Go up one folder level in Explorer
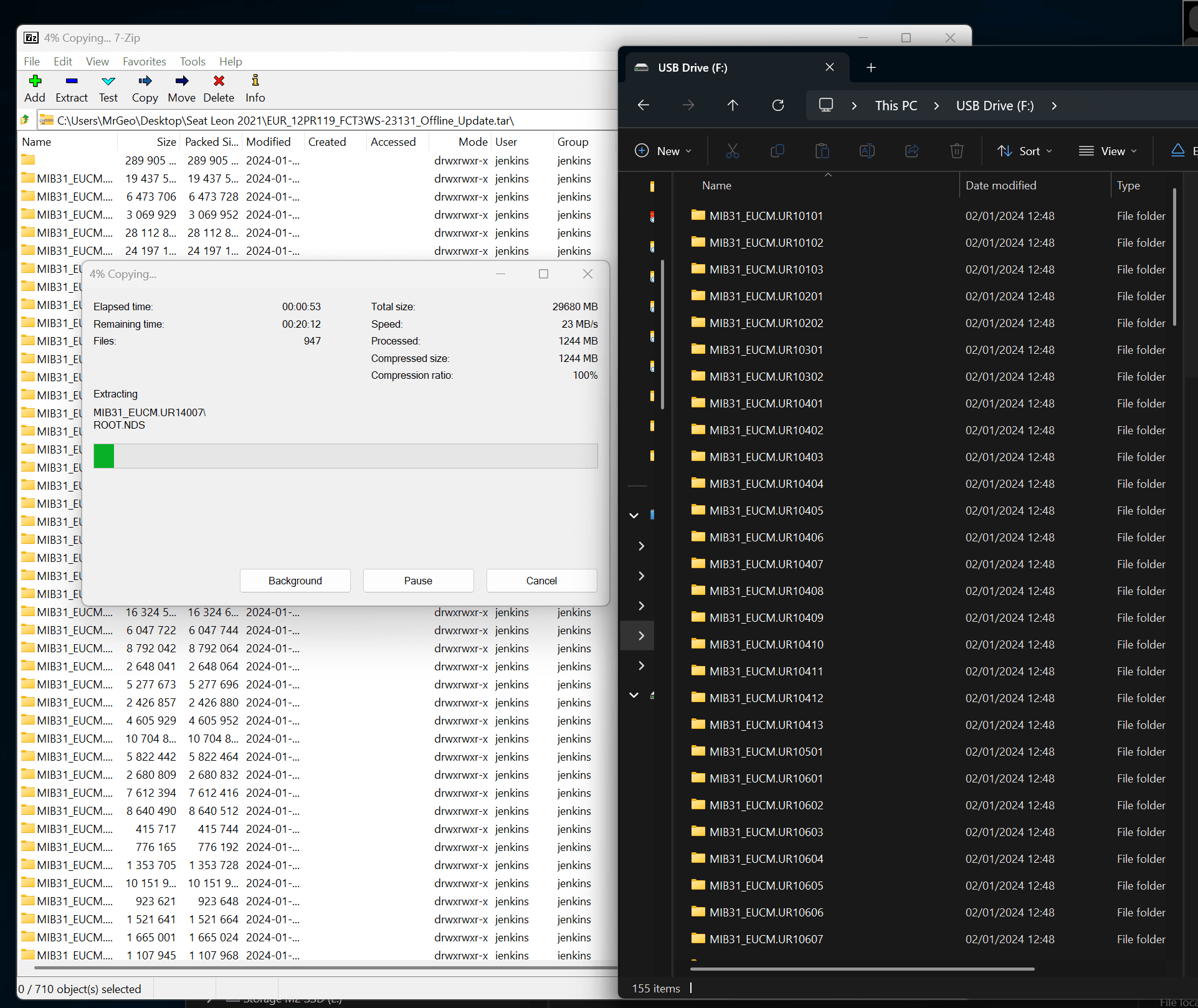Viewport: 1198px width, 1008px height. [x=733, y=105]
